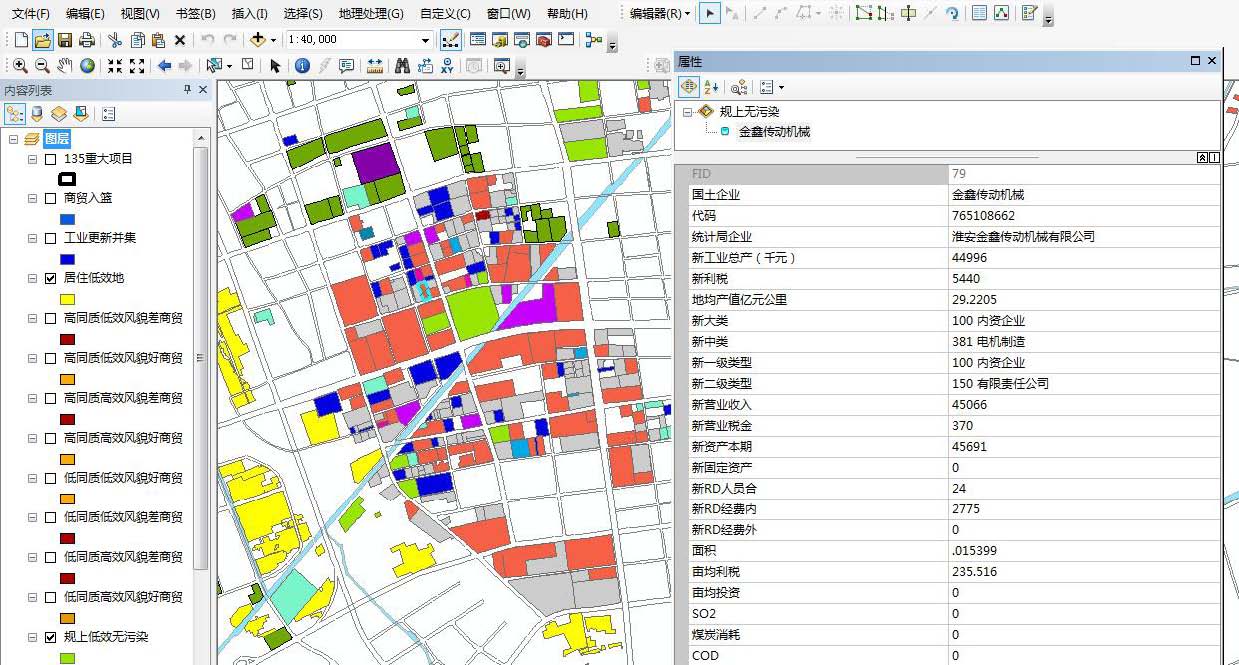Click the blue 商贸入篮 symbol swatch

click(x=67, y=219)
